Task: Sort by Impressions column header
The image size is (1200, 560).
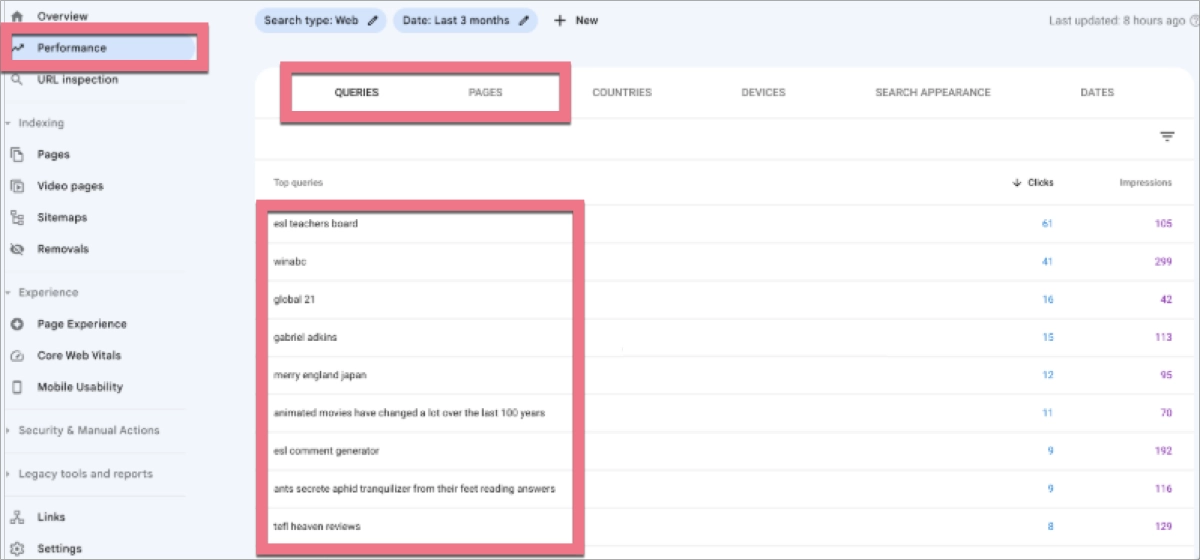Action: click(1145, 183)
